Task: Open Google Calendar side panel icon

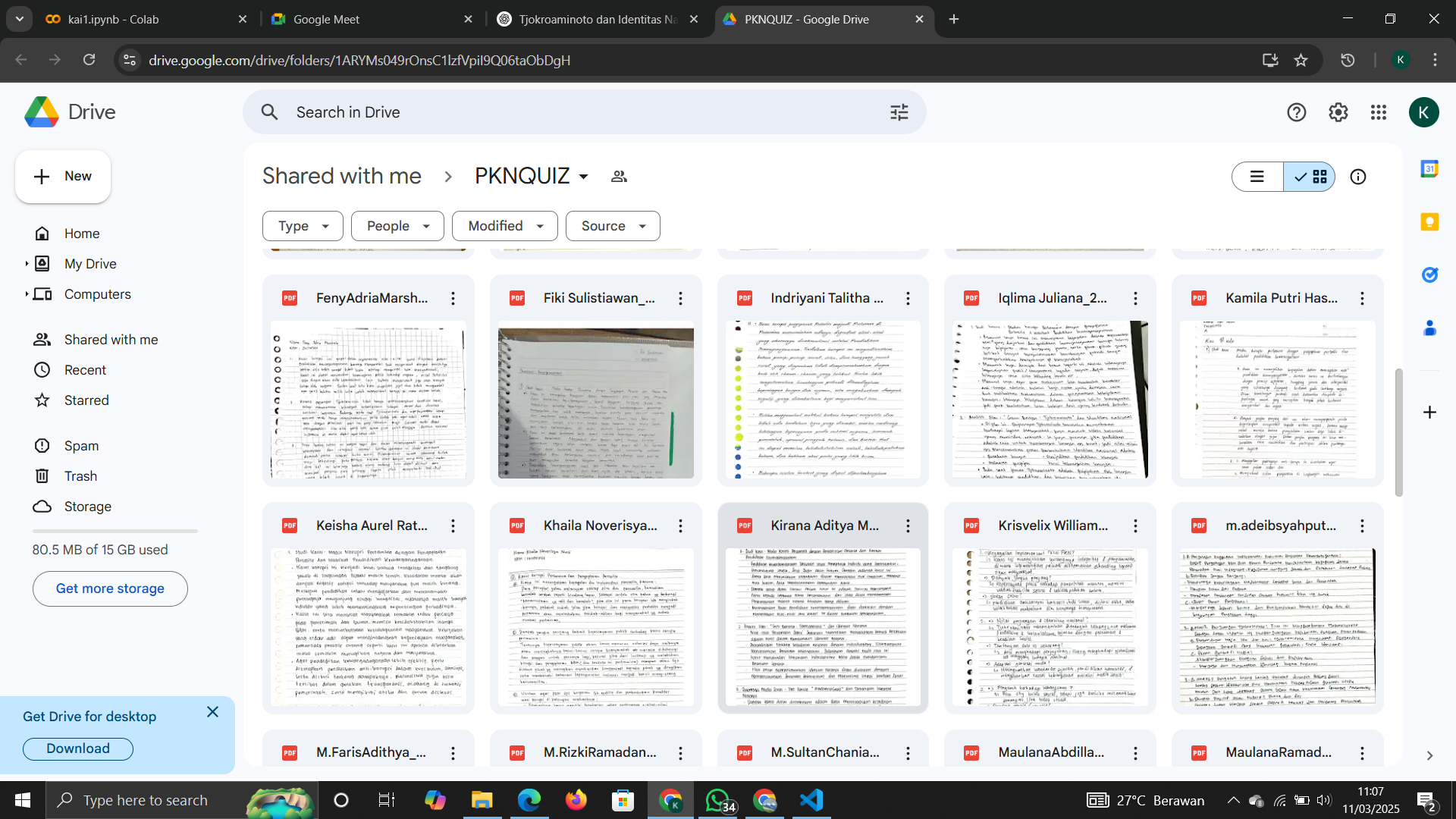Action: click(1429, 169)
